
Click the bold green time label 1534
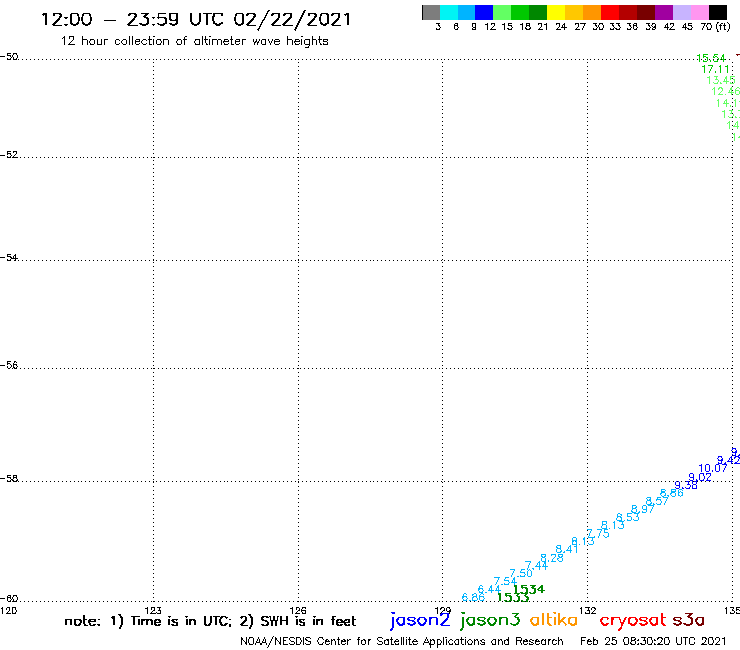tap(529, 589)
